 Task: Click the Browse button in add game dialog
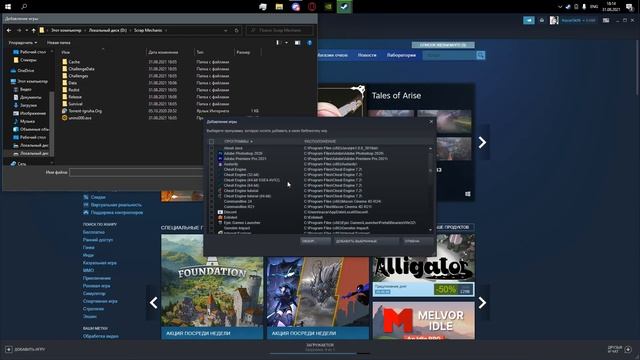pos(315,241)
